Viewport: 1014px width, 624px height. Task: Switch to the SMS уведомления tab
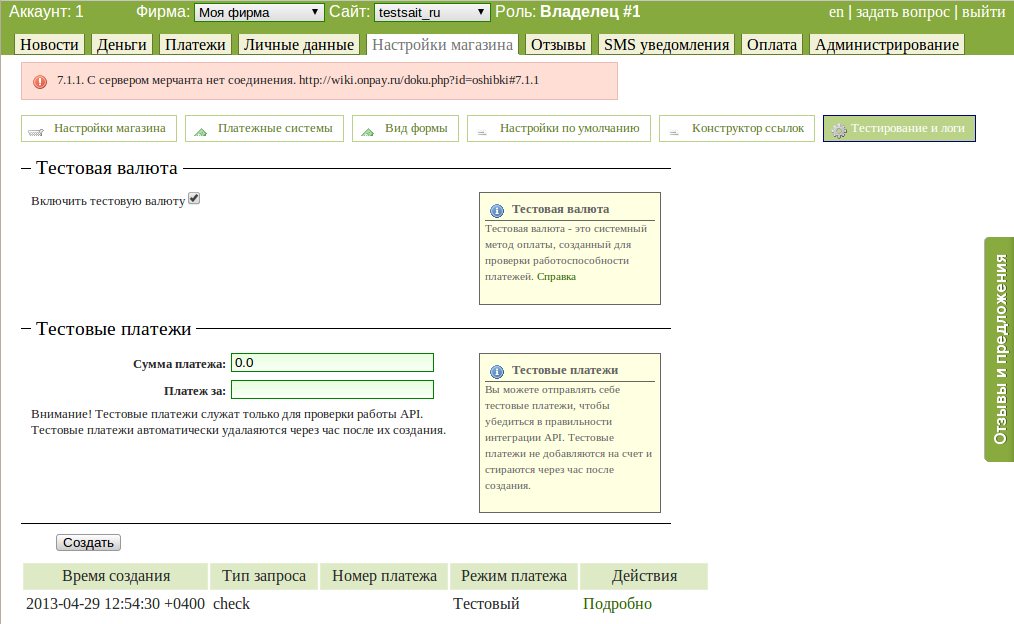point(666,45)
